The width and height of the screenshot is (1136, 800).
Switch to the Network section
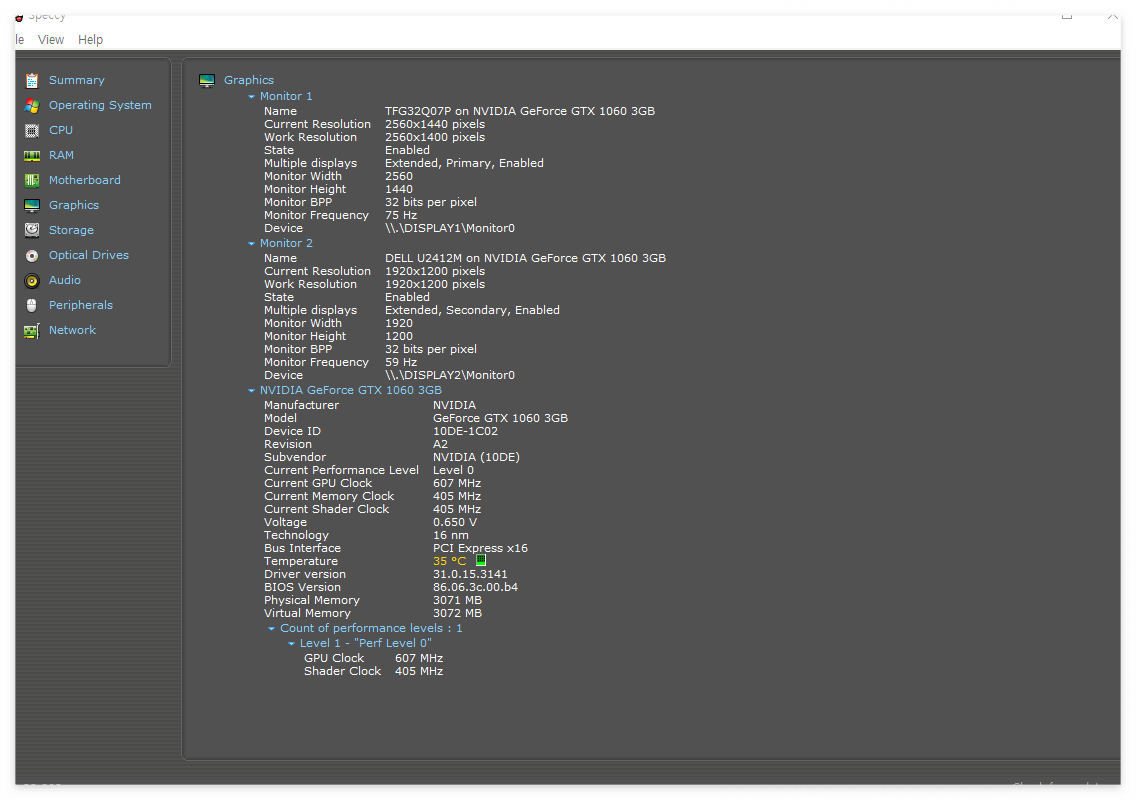point(72,330)
